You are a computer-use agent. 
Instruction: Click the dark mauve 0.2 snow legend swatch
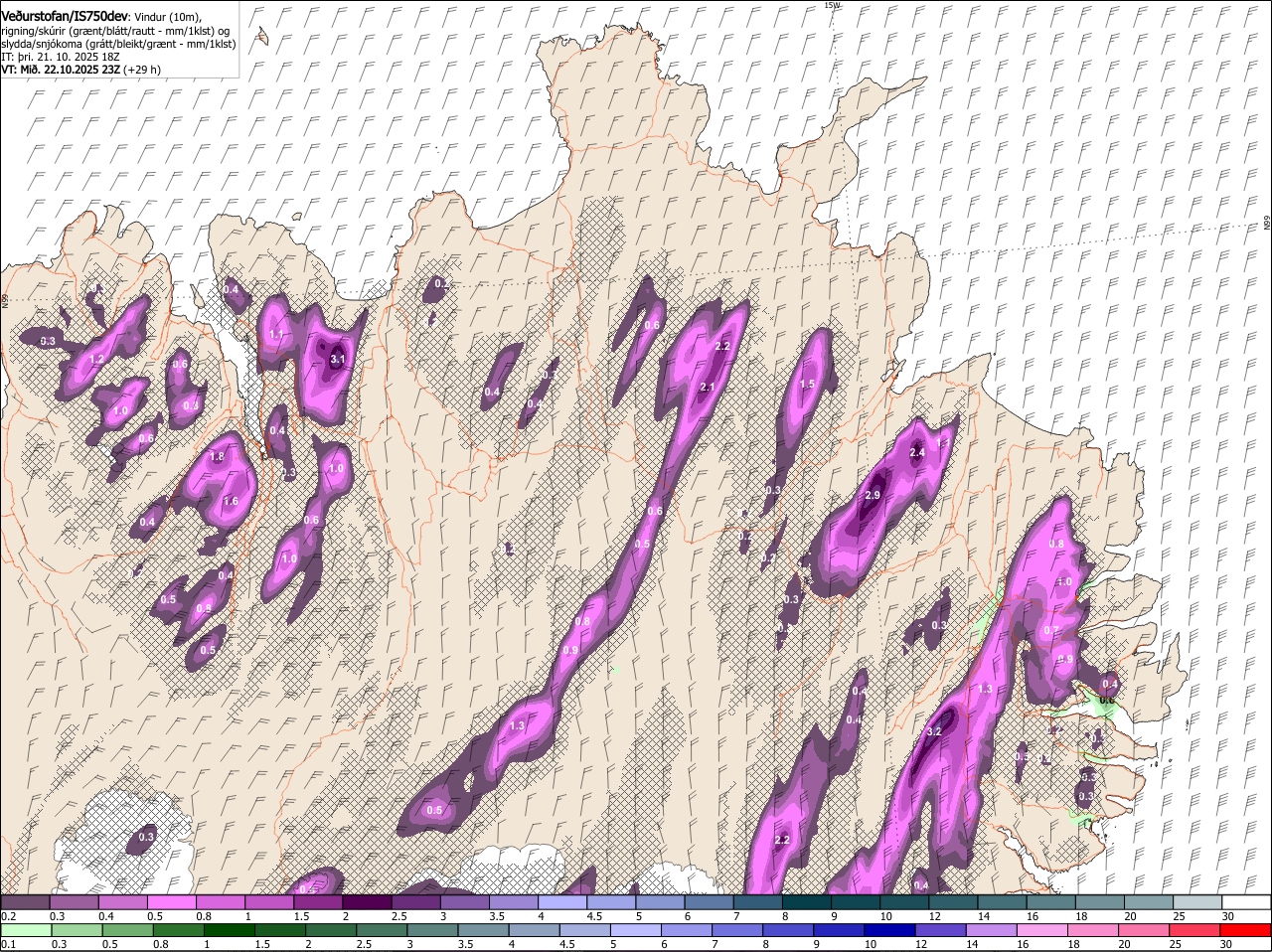[x=26, y=902]
